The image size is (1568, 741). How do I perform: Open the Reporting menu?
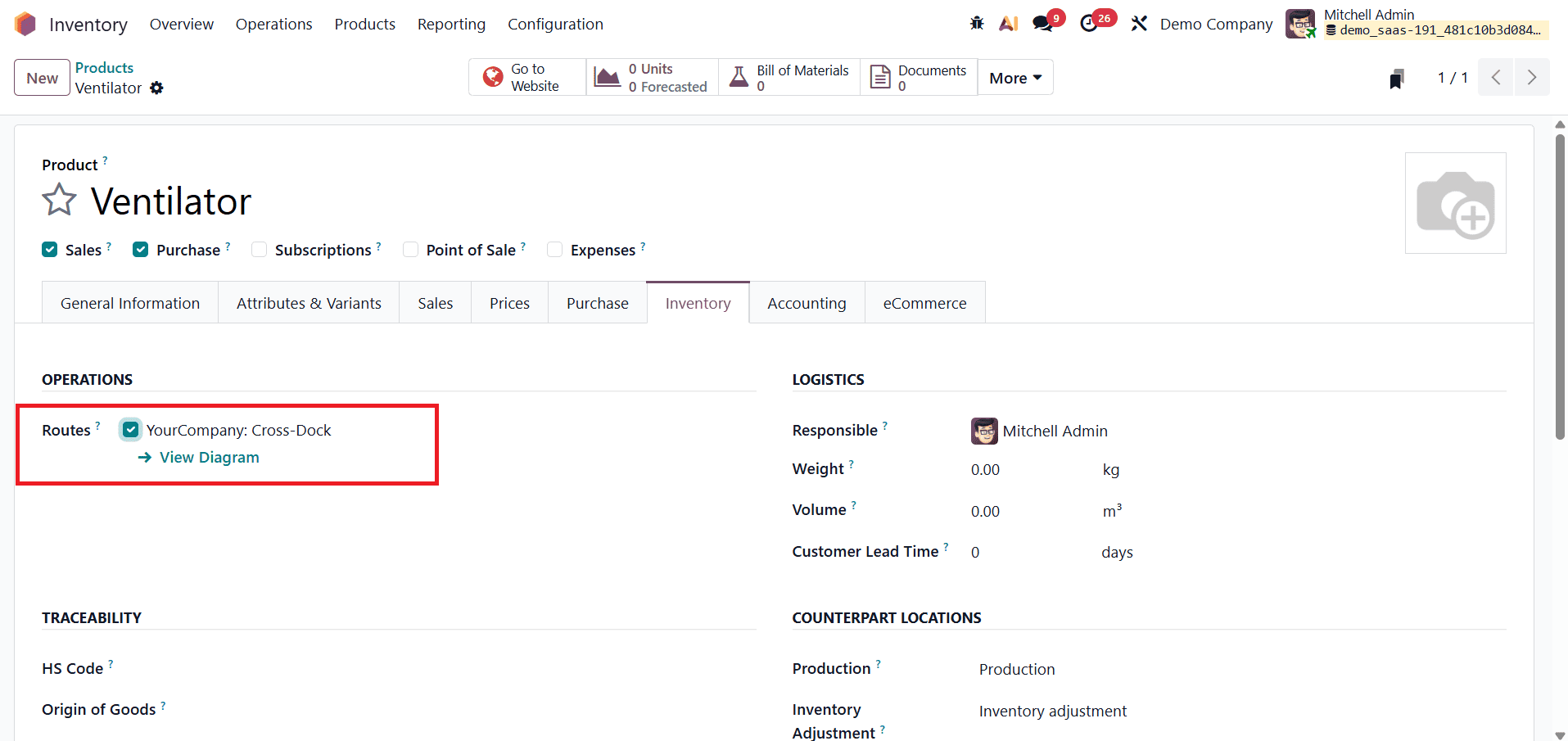[x=451, y=24]
